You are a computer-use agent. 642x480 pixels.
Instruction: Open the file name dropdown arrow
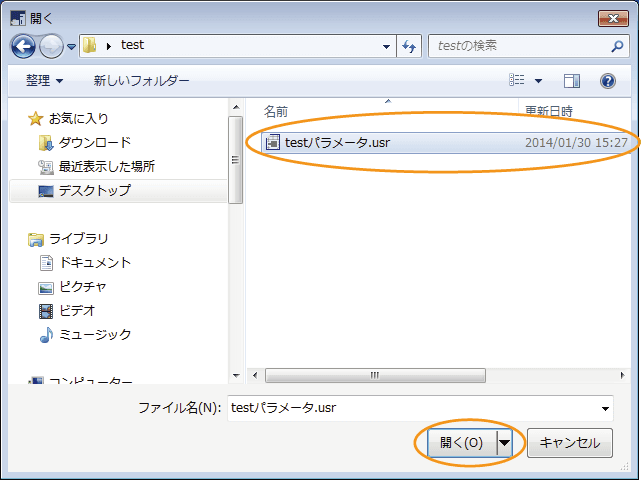pos(605,408)
